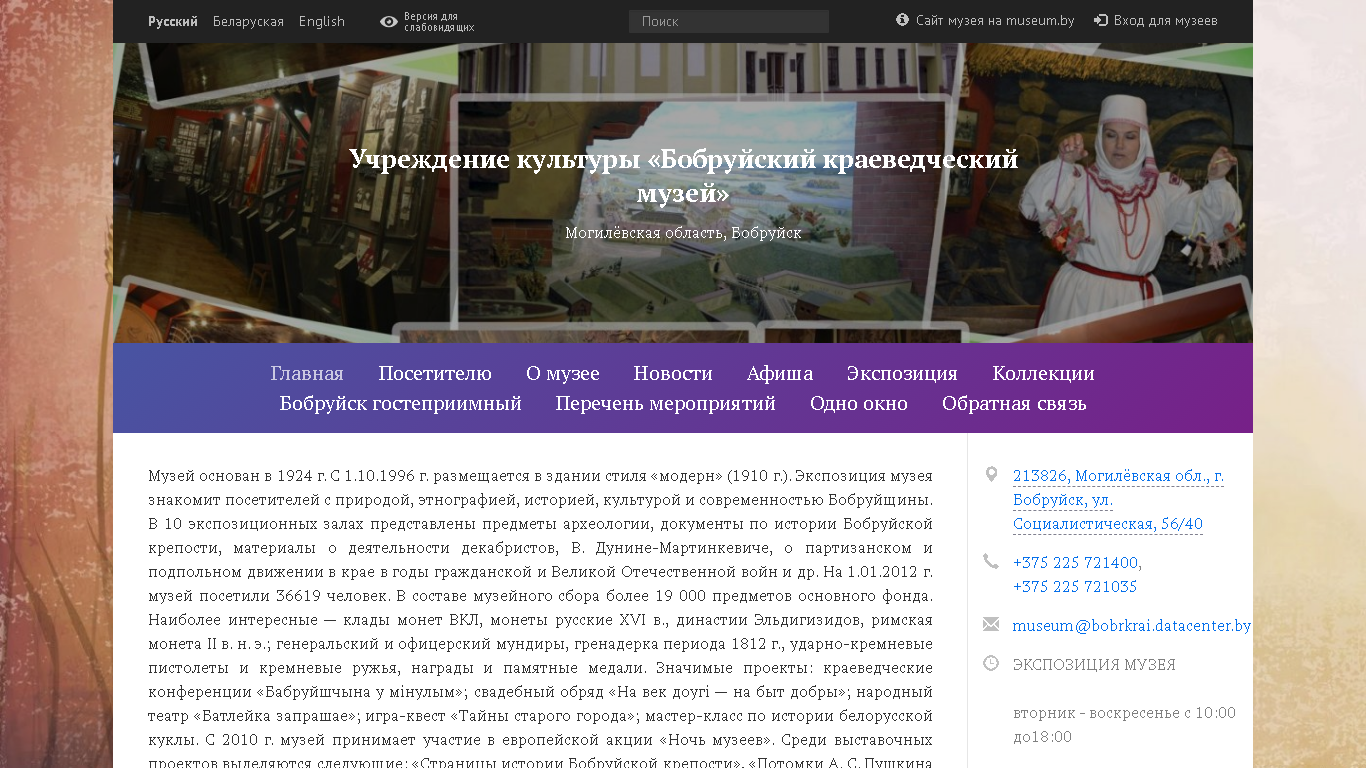The width and height of the screenshot is (1366, 768).
Task: Click the map pin icon beside address
Action: click(991, 474)
